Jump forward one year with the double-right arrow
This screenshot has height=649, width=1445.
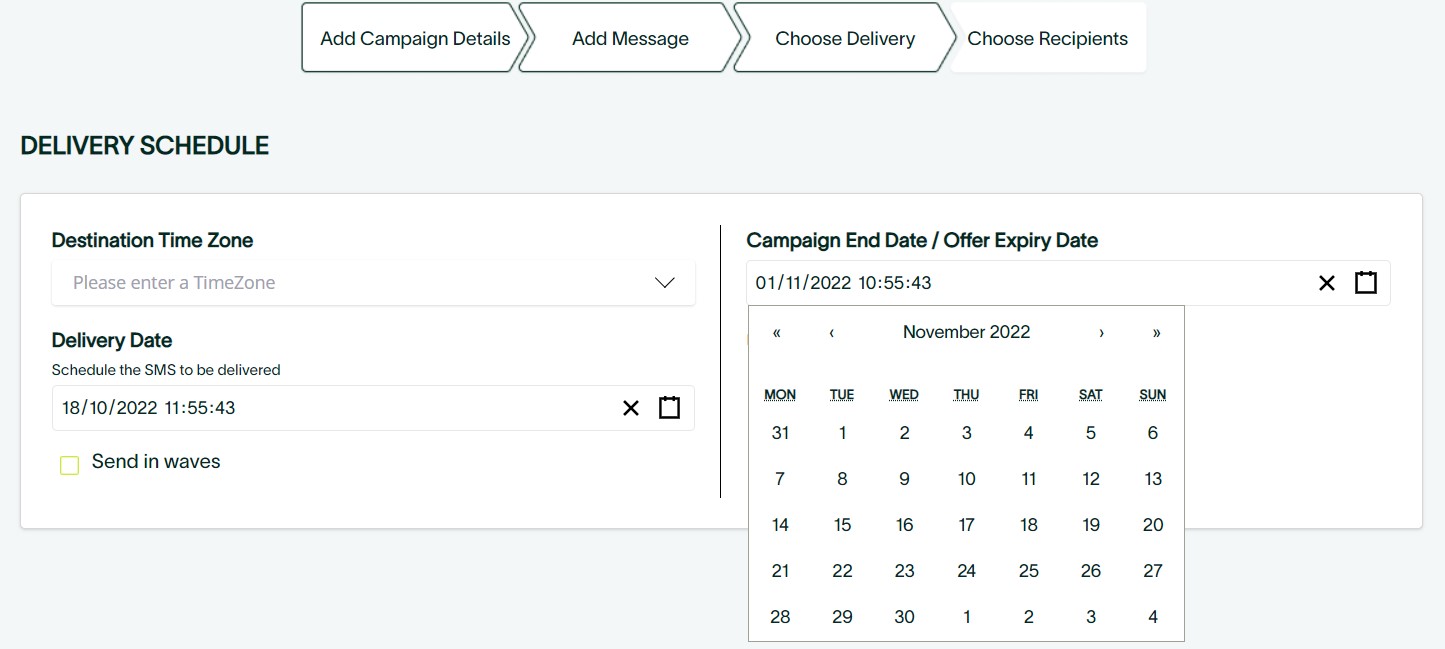click(1156, 333)
